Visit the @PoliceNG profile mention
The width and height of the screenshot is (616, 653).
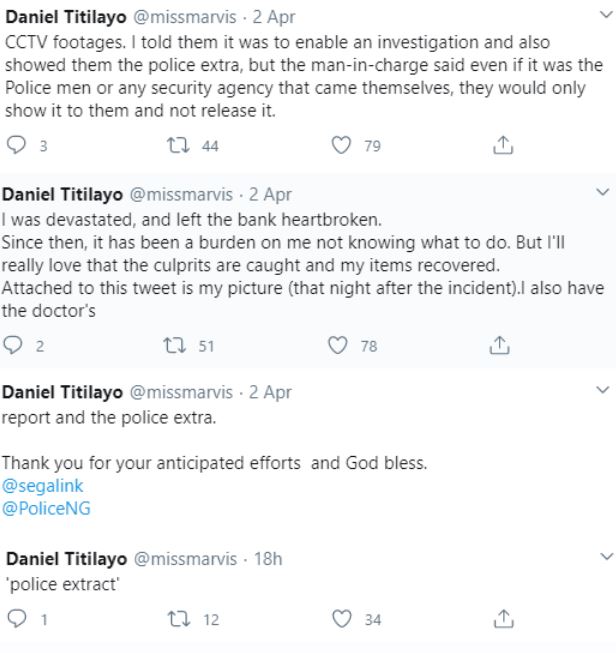[x=46, y=508]
